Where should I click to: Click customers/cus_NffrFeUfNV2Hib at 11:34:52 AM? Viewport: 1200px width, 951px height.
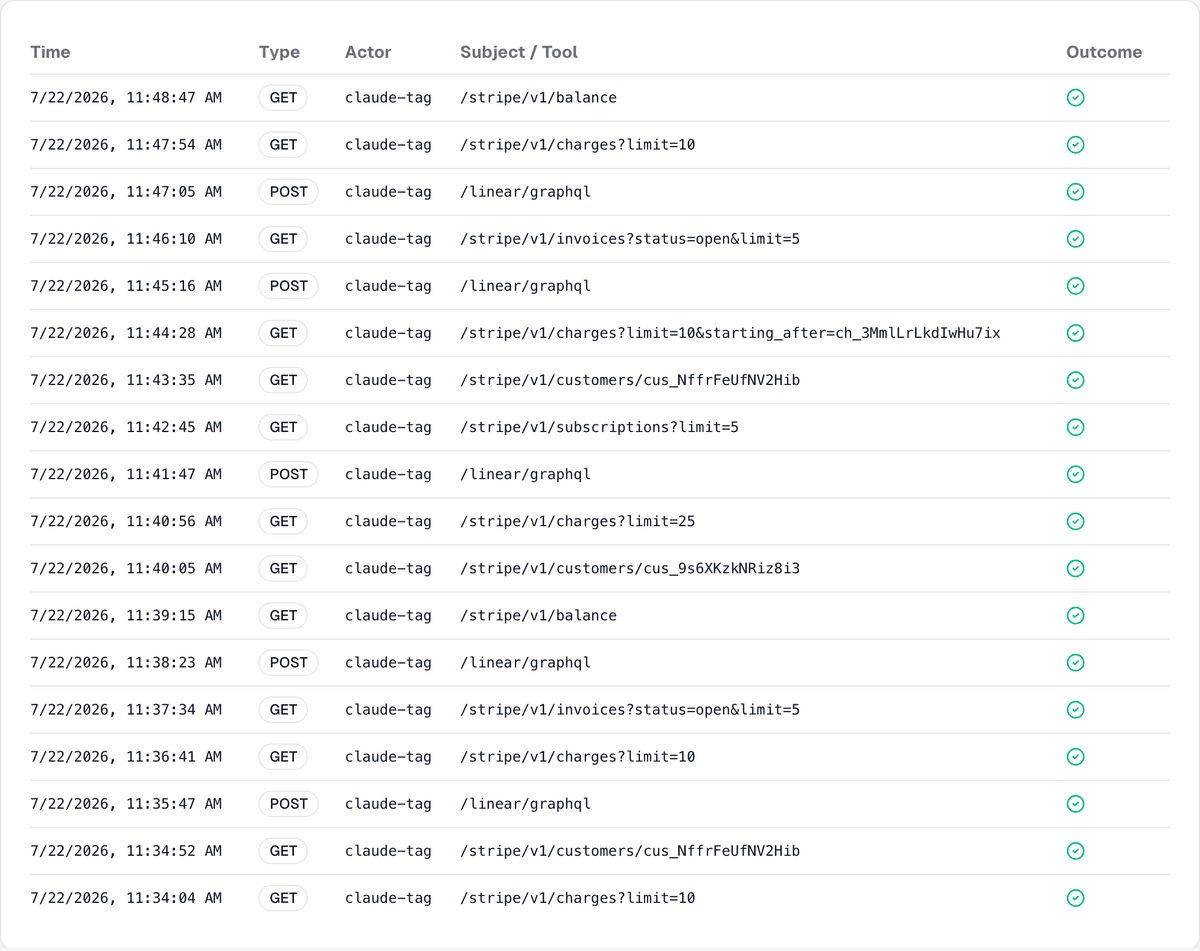click(x=630, y=850)
